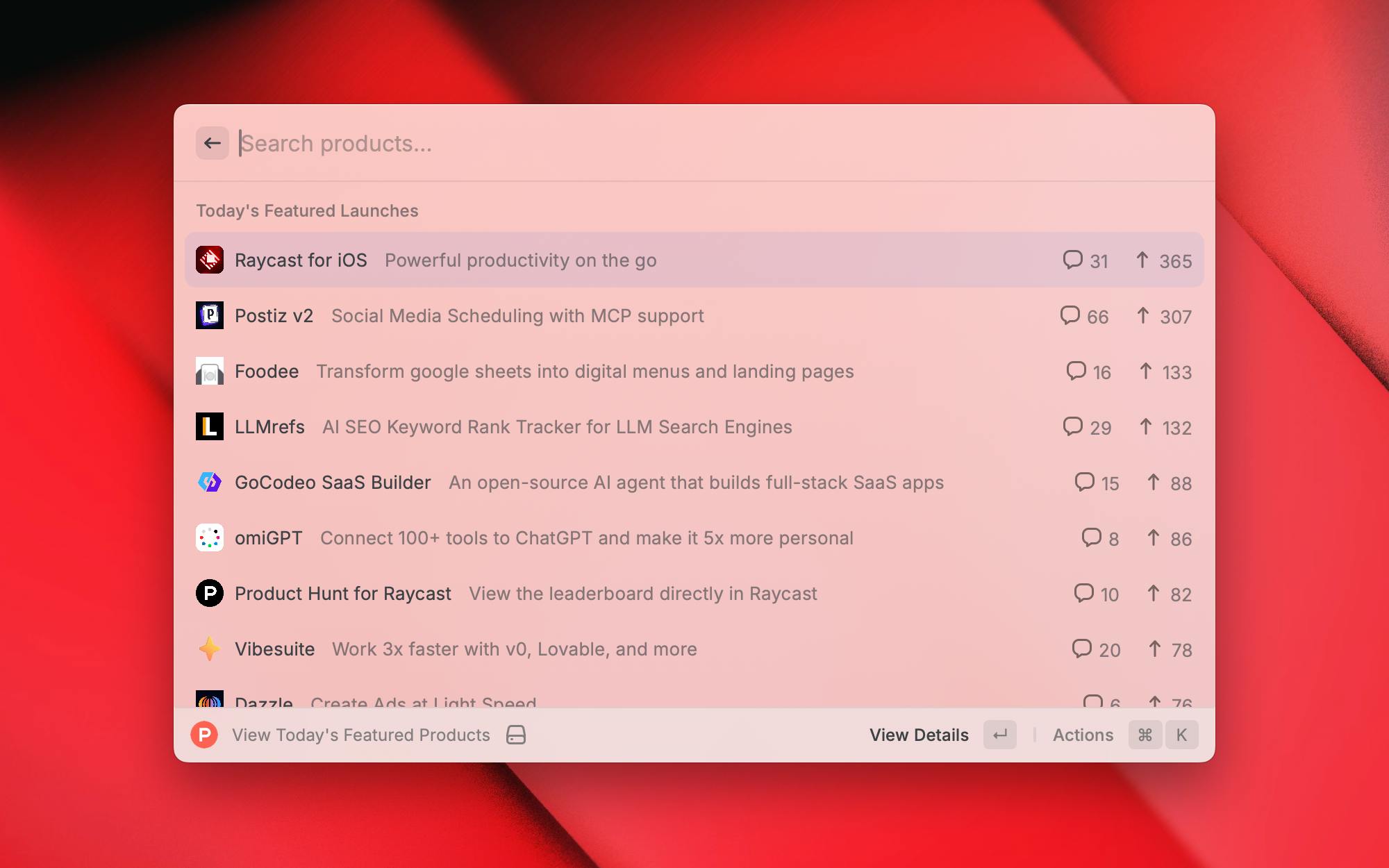Click the tagline "Powerful productivity on the go"
The image size is (1389, 868).
(x=521, y=260)
